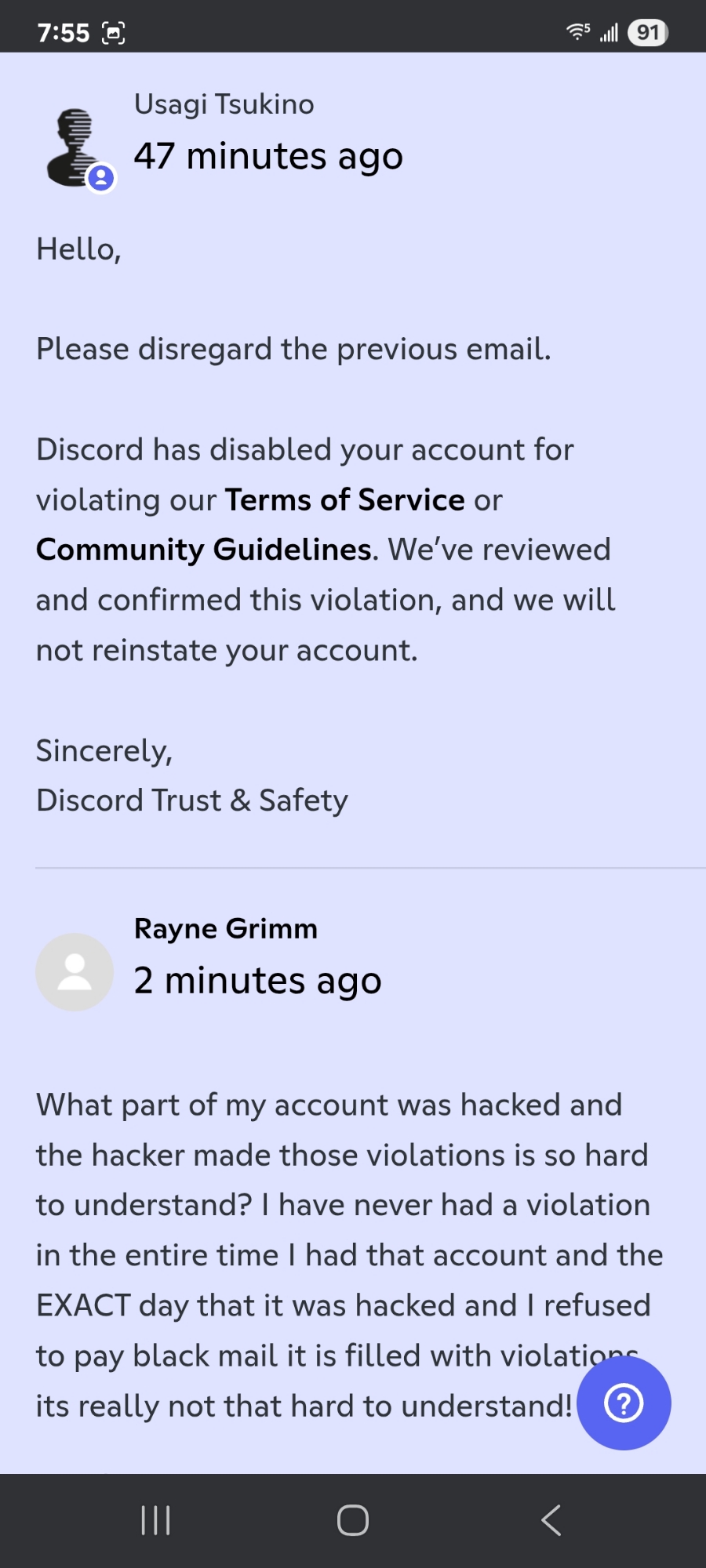The image size is (706, 1568).
Task: Tap the blue help question-mark button
Action: (624, 1403)
